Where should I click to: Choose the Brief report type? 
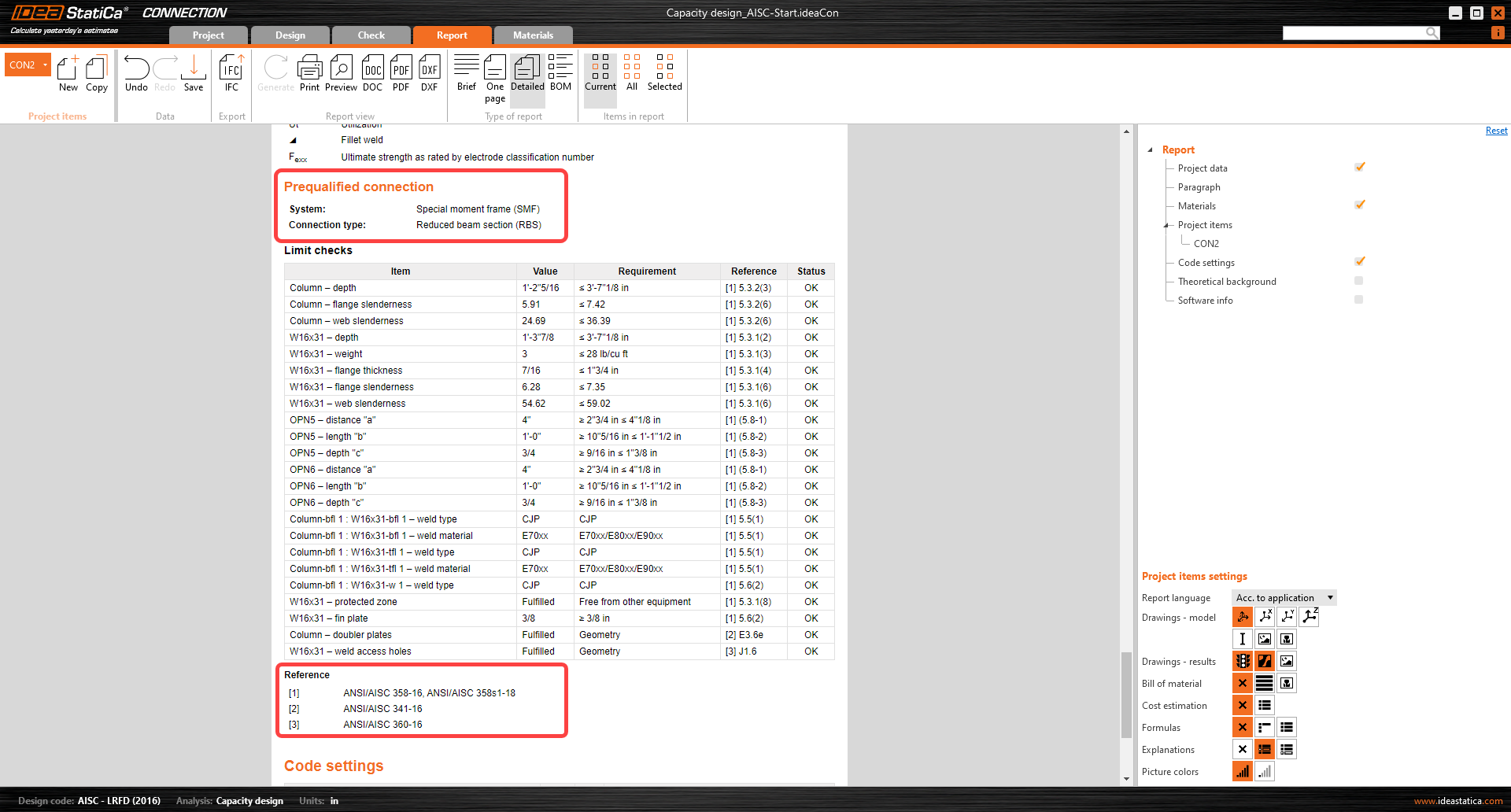click(467, 73)
